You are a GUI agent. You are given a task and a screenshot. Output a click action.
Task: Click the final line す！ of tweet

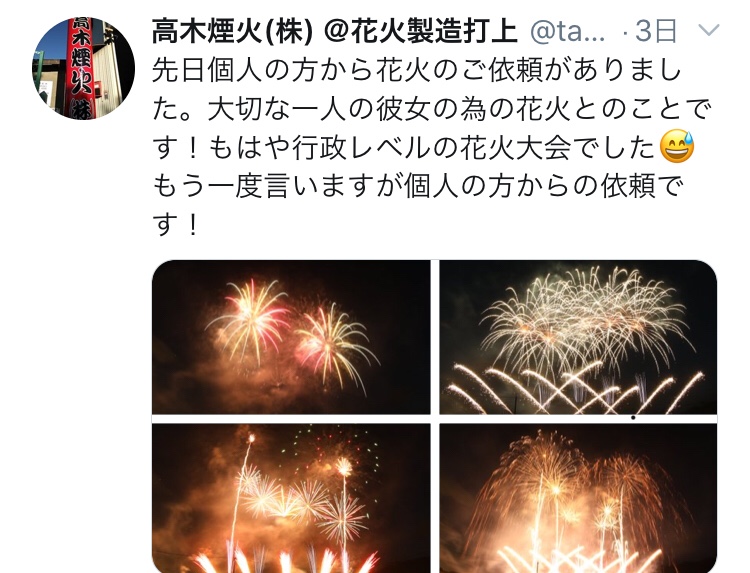[175, 224]
